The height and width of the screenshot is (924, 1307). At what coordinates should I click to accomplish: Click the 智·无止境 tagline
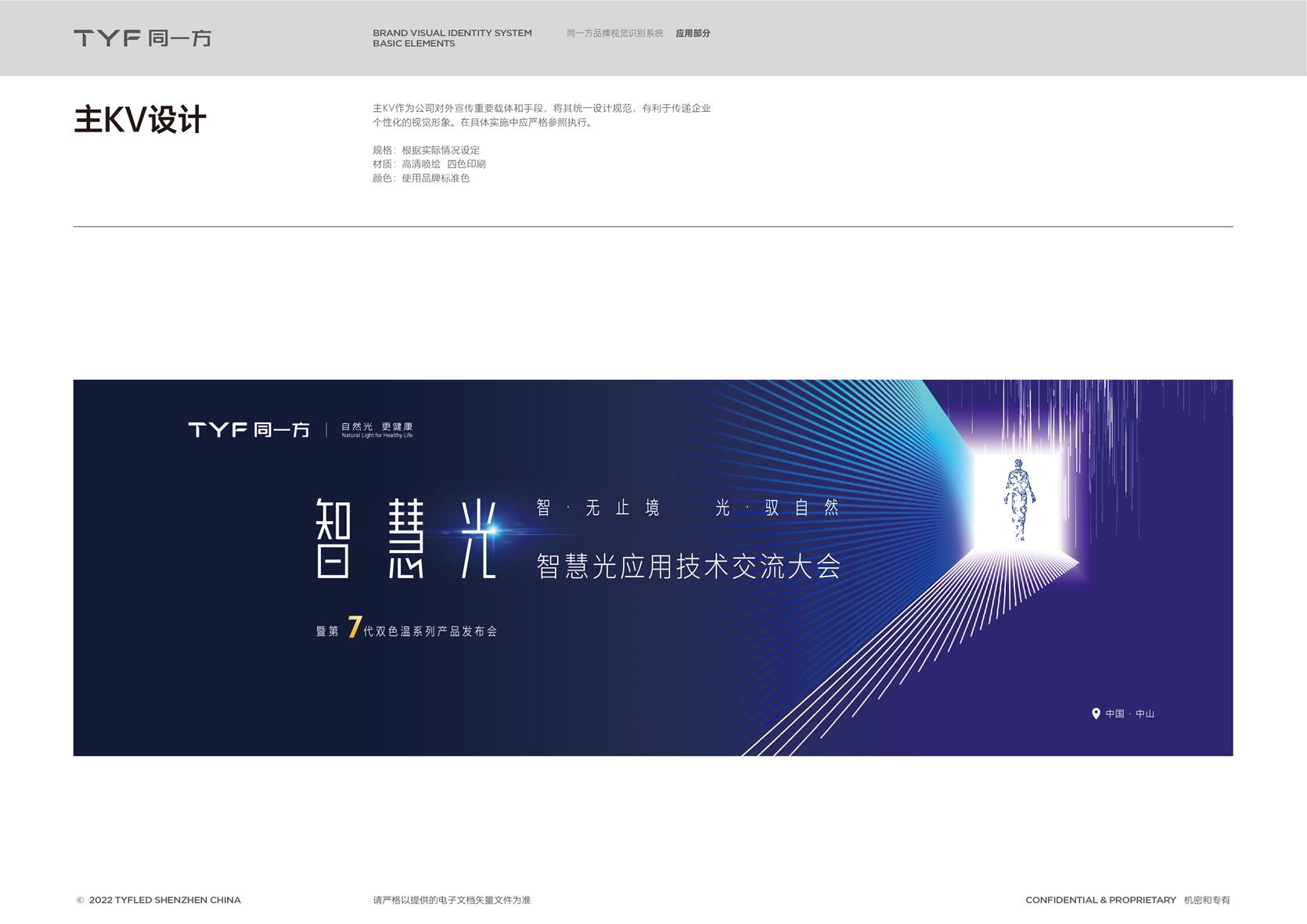pyautogui.click(x=598, y=509)
